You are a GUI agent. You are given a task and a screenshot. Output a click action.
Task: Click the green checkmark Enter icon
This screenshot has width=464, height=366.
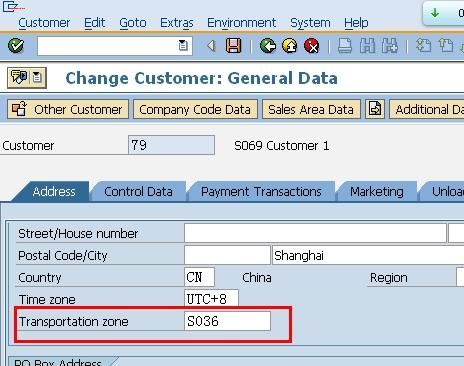pos(16,46)
